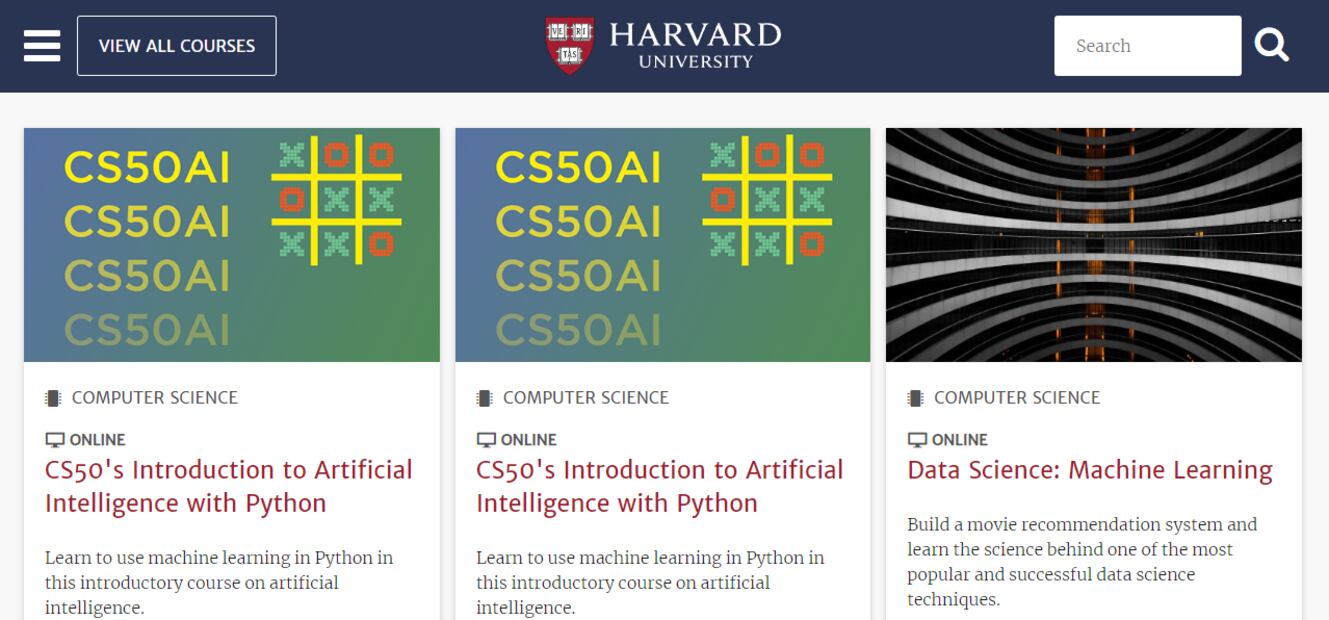Click the Online monitor icon on the Data Science card
Image resolution: width=1329 pixels, height=620 pixels.
coord(917,440)
